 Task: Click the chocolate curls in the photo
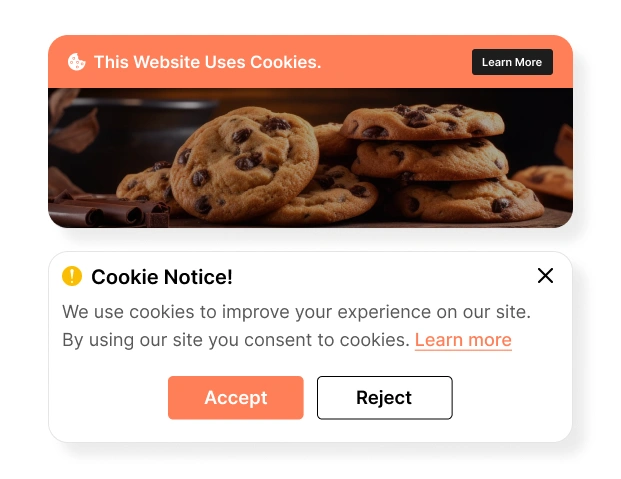point(109,210)
